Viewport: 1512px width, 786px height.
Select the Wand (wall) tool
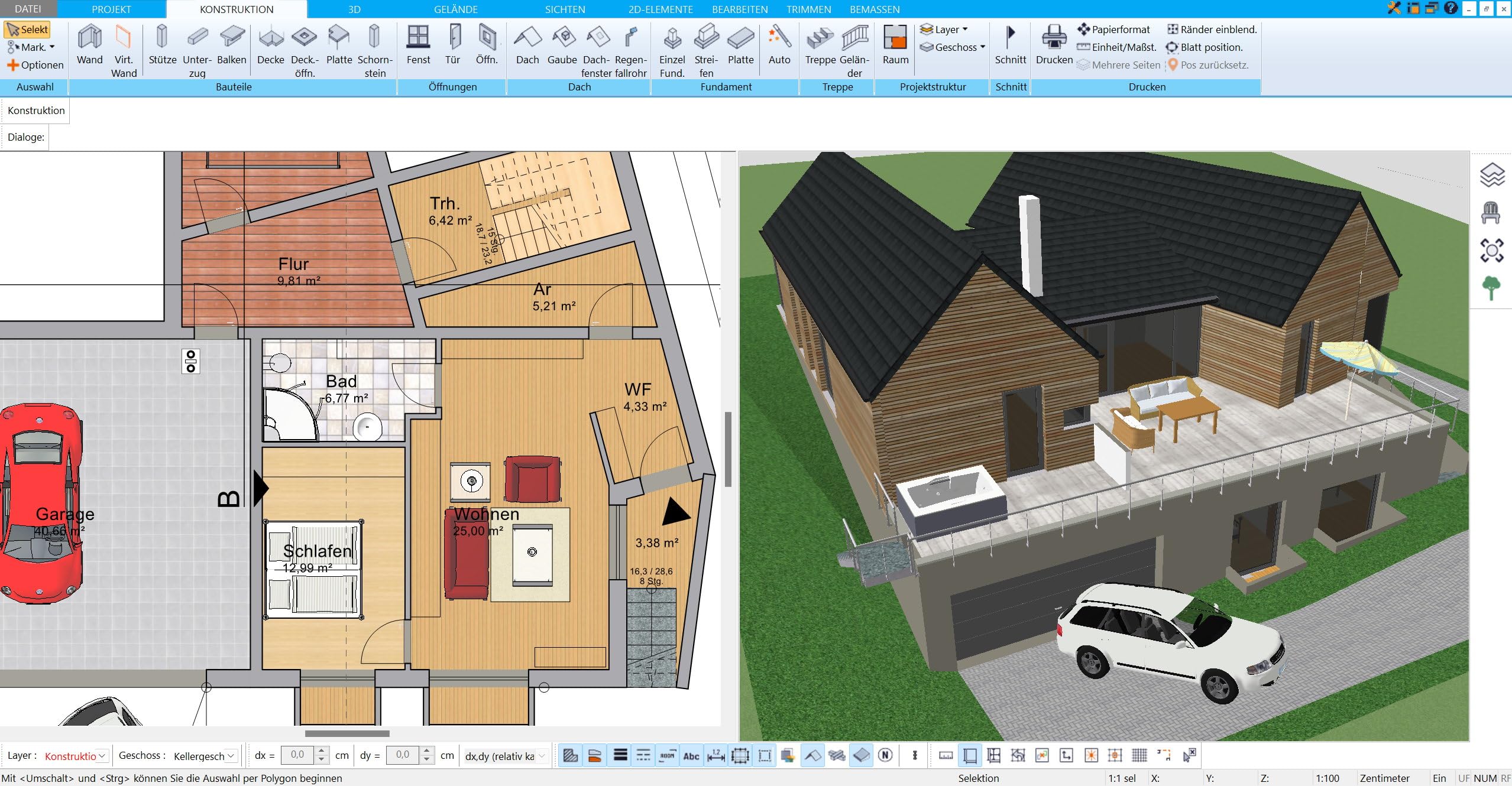[x=90, y=45]
